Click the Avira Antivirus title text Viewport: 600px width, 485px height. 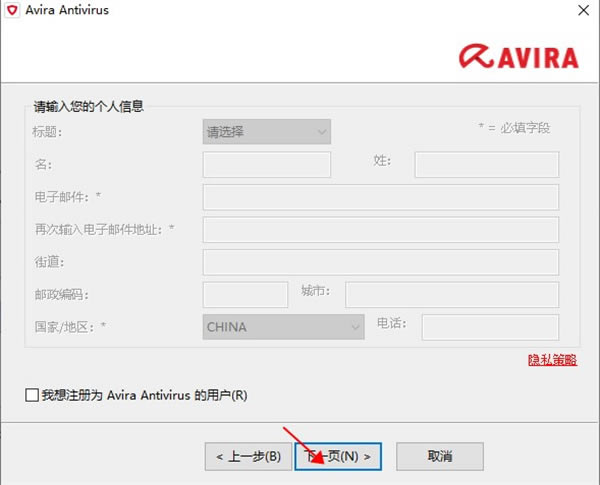coord(67,10)
